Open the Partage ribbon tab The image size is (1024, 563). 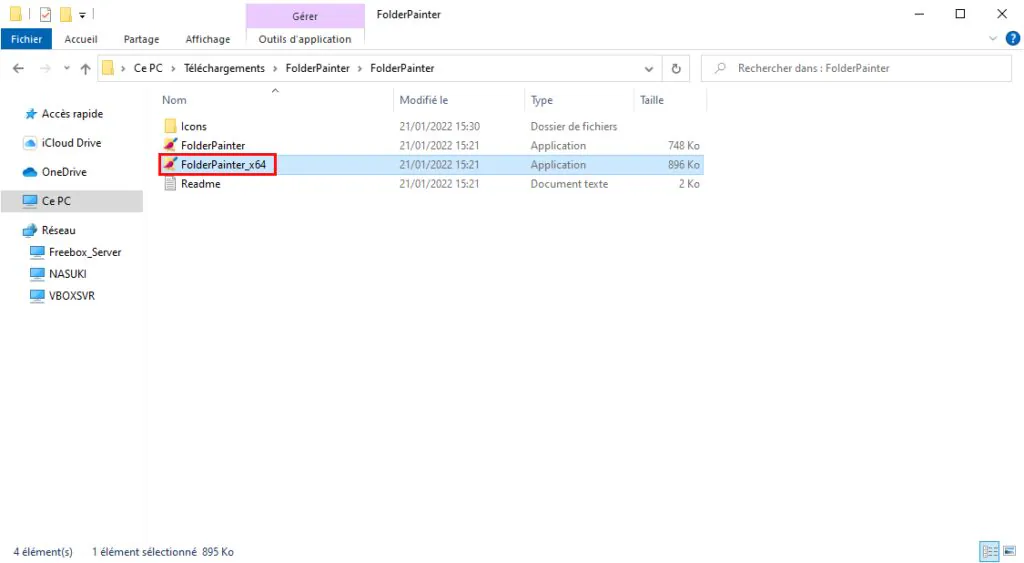tap(141, 39)
